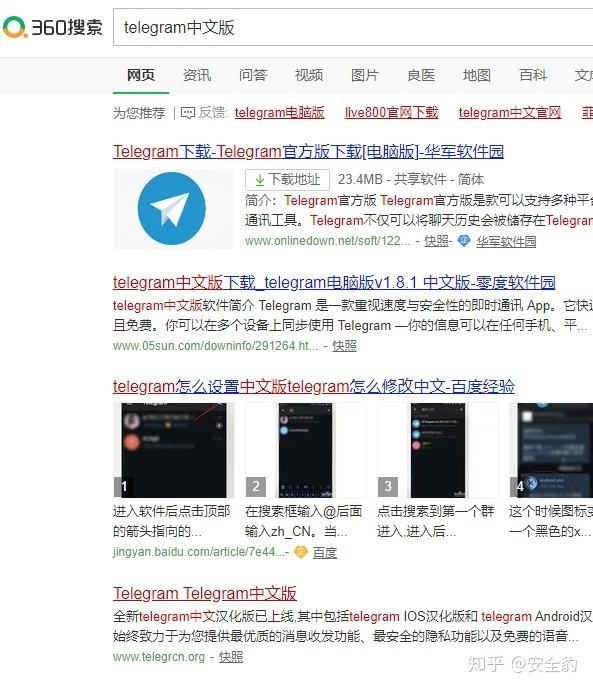Image resolution: width=593 pixels, height=689 pixels.
Task: Open the 华军软件园 source link
Action: point(506,241)
